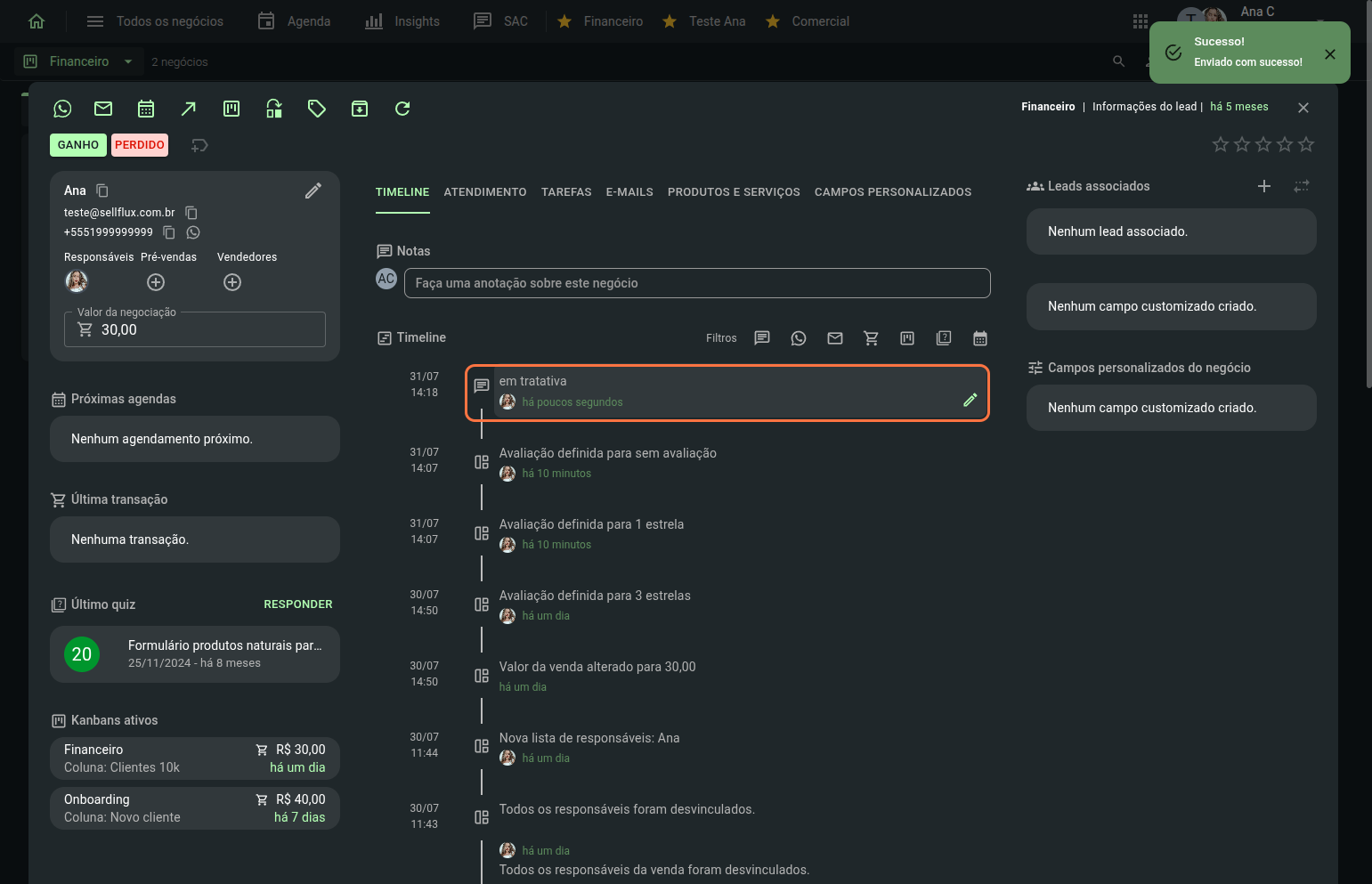Switch to the E-MAILS tab
Screen dimensions: 1372x884
click(629, 192)
